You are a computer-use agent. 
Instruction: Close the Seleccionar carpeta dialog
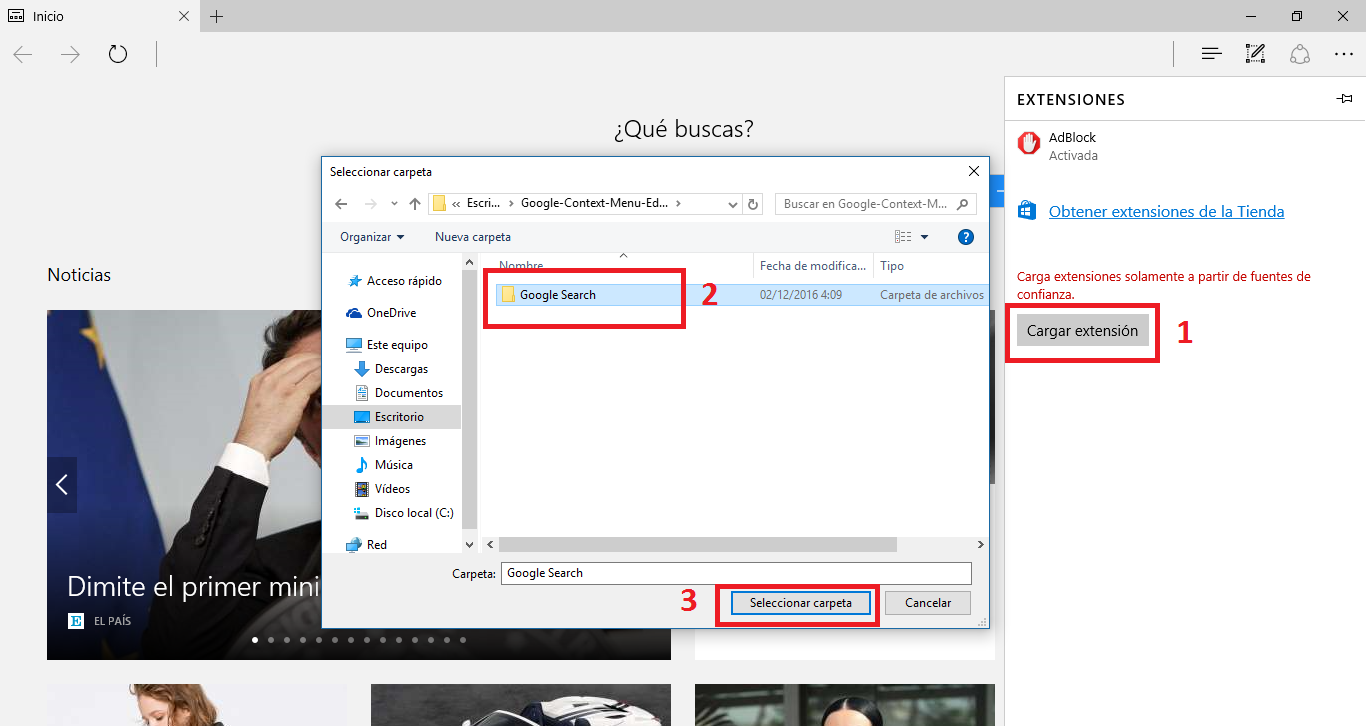click(973, 172)
